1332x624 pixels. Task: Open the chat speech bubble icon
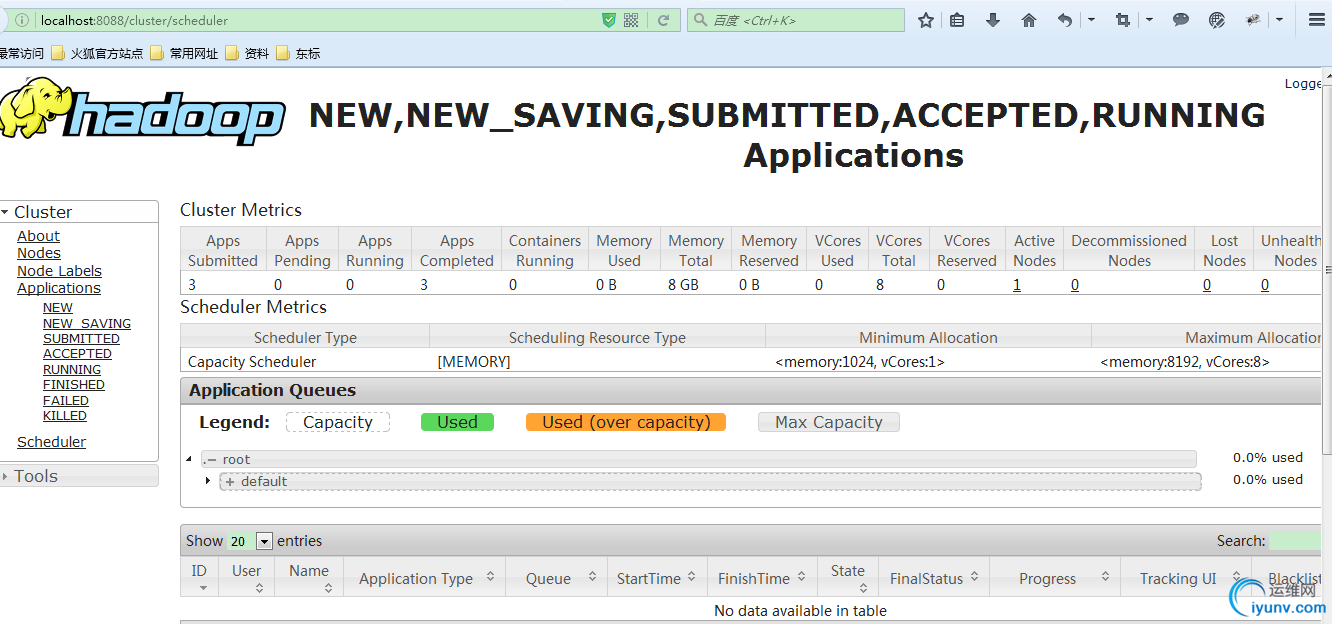click(x=1181, y=20)
